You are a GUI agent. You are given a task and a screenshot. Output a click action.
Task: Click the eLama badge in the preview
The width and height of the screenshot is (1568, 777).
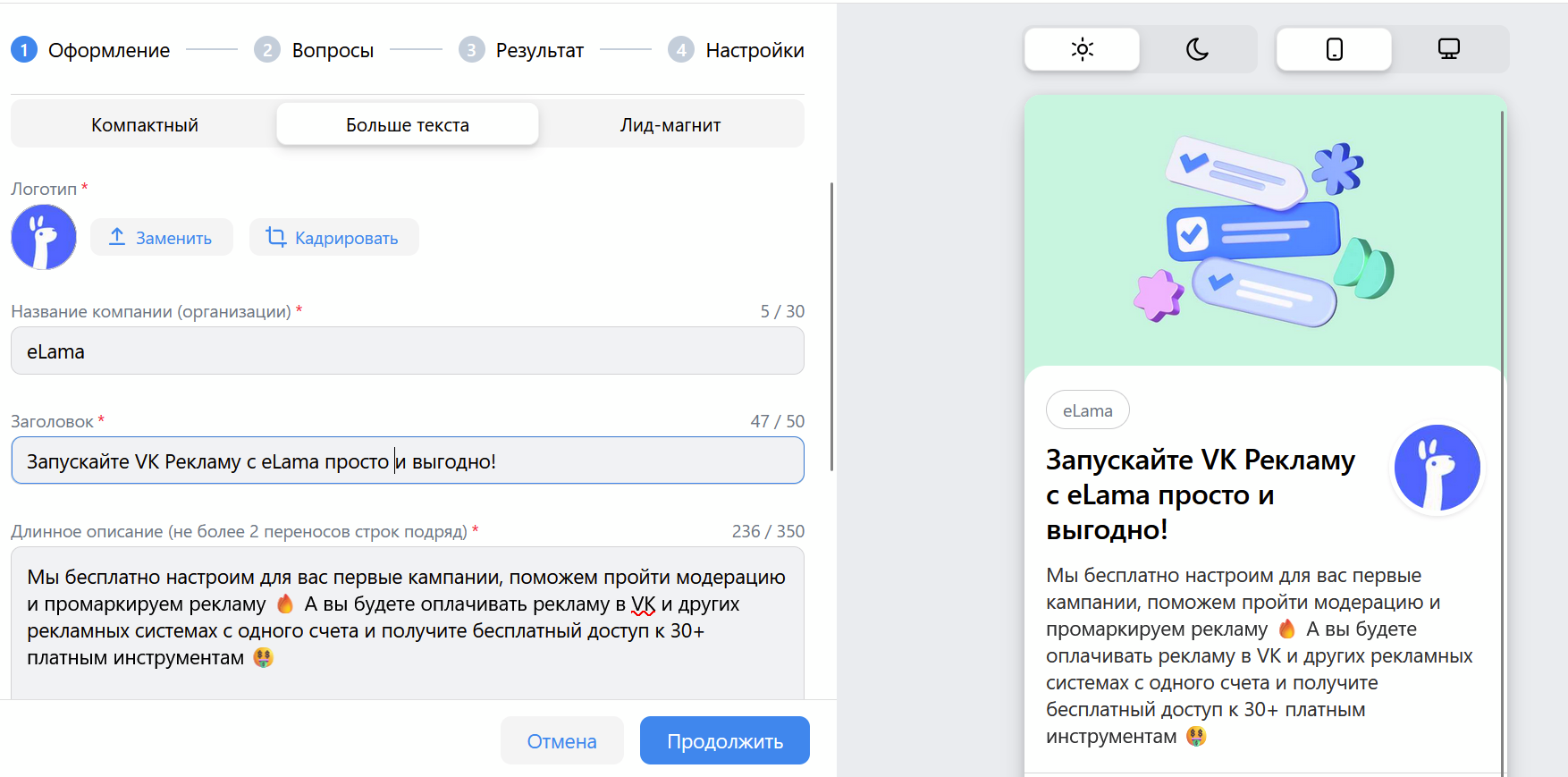(x=1087, y=410)
